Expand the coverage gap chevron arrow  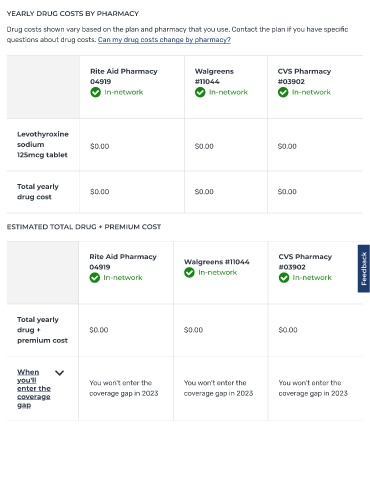pyautogui.click(x=59, y=373)
